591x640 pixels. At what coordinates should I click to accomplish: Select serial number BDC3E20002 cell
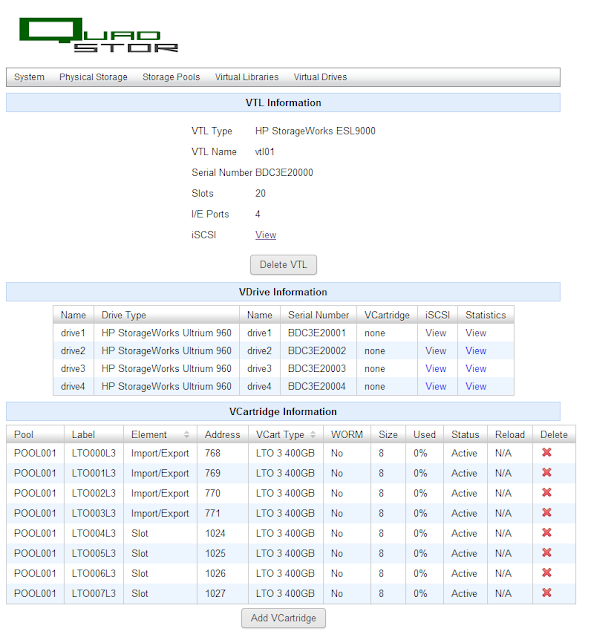tap(317, 351)
